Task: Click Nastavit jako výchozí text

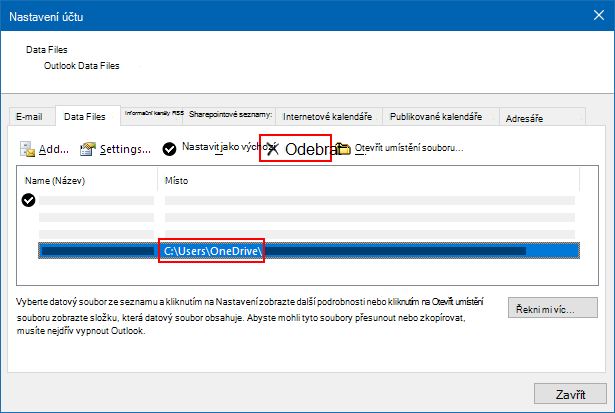Action: tap(229, 147)
